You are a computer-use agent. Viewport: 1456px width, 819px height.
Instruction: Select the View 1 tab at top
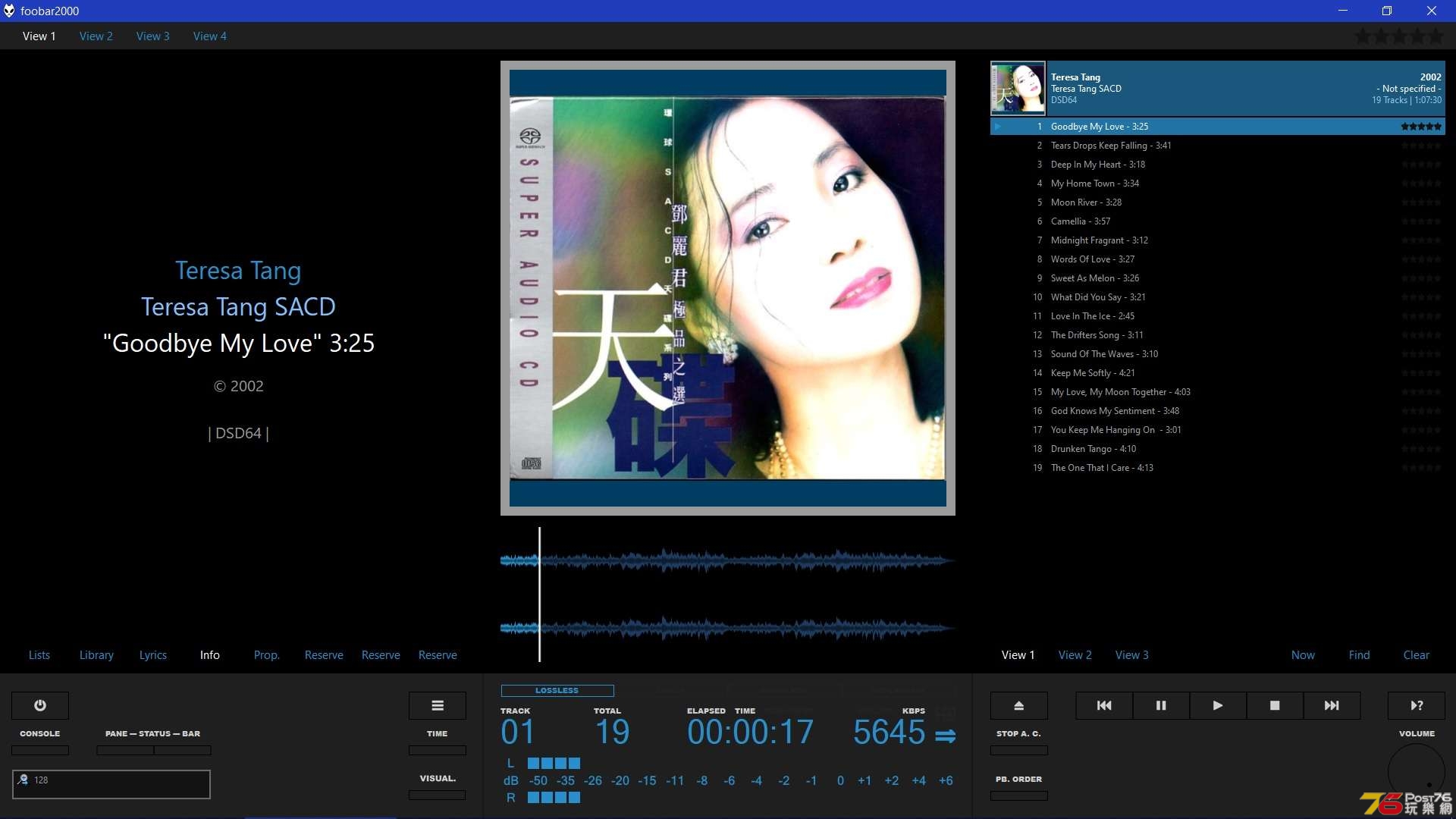click(39, 36)
